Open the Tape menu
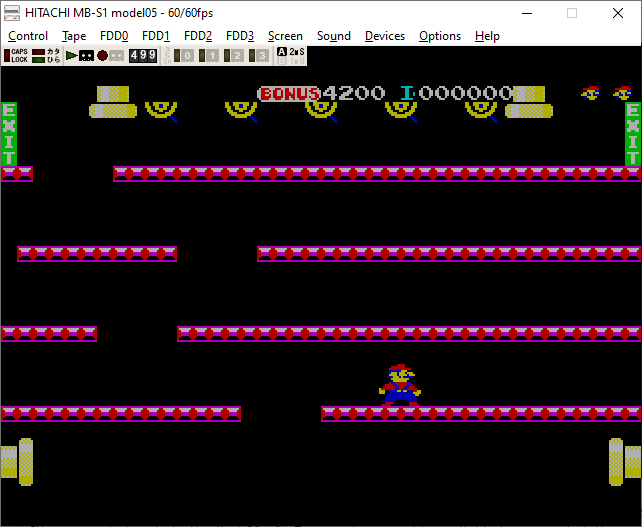The image size is (642, 527). tap(74, 36)
